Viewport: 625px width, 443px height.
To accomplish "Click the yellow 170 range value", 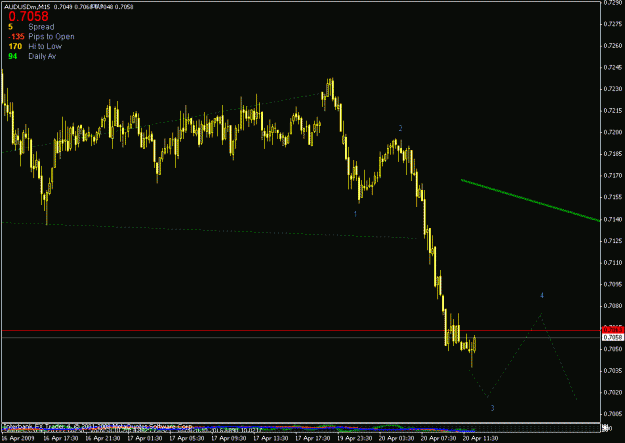I will pos(15,46).
